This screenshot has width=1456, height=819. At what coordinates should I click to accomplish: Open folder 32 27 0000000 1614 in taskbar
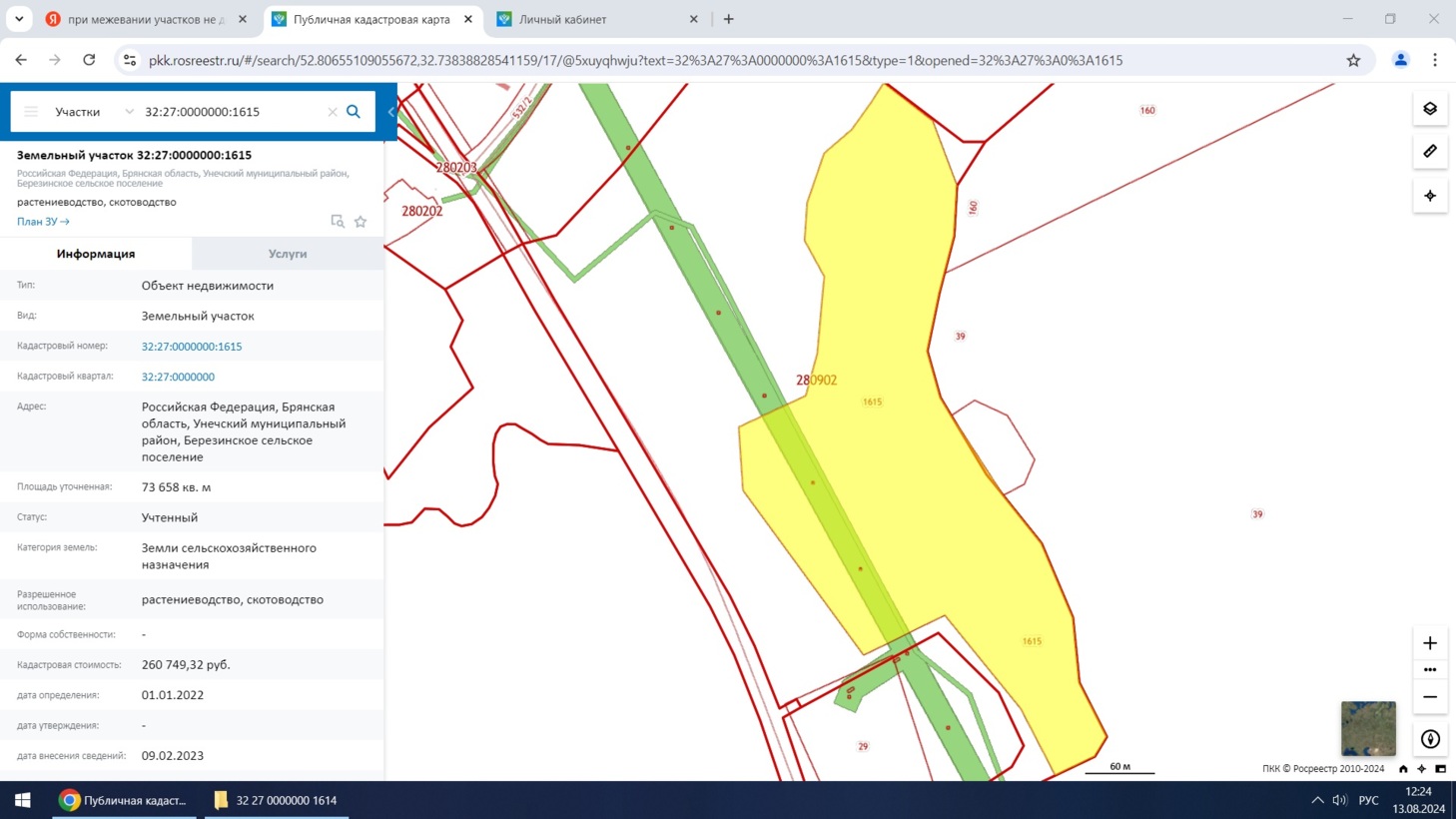click(x=277, y=800)
